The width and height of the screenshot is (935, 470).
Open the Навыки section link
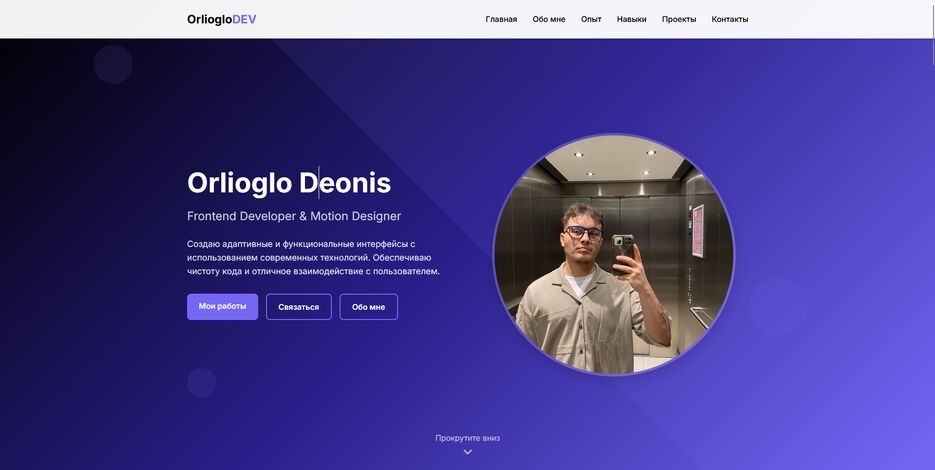[x=631, y=19]
